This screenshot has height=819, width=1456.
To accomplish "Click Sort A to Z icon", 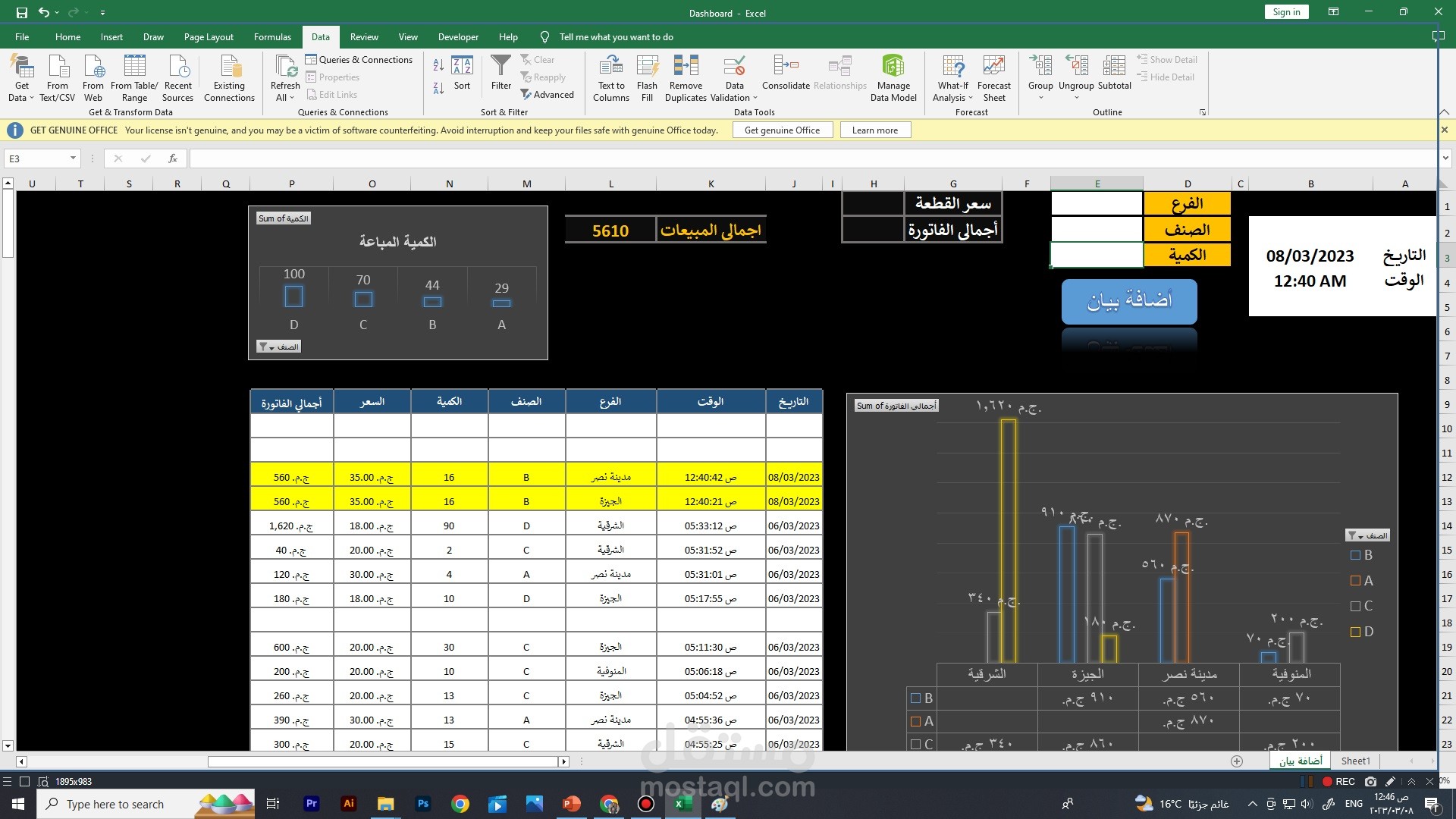I will [x=438, y=66].
